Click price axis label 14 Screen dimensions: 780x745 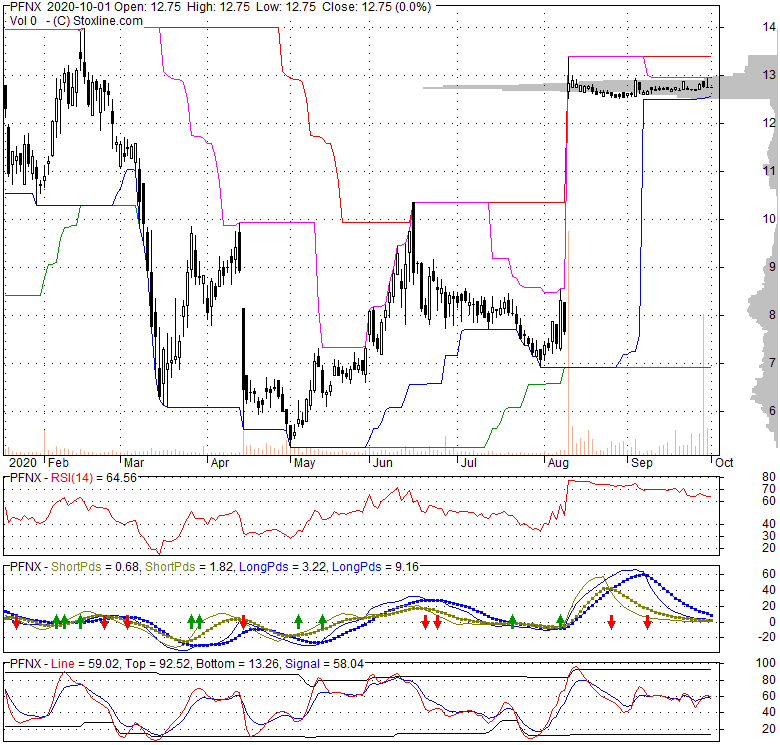[x=769, y=27]
